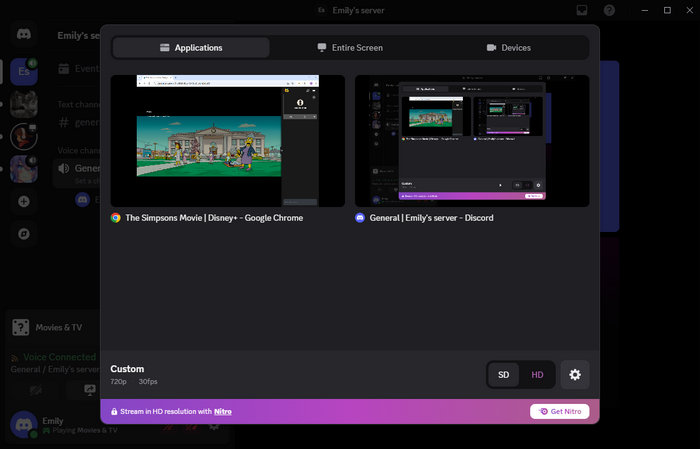The width and height of the screenshot is (700, 449).
Task: Open stream settings gear
Action: tap(575, 374)
